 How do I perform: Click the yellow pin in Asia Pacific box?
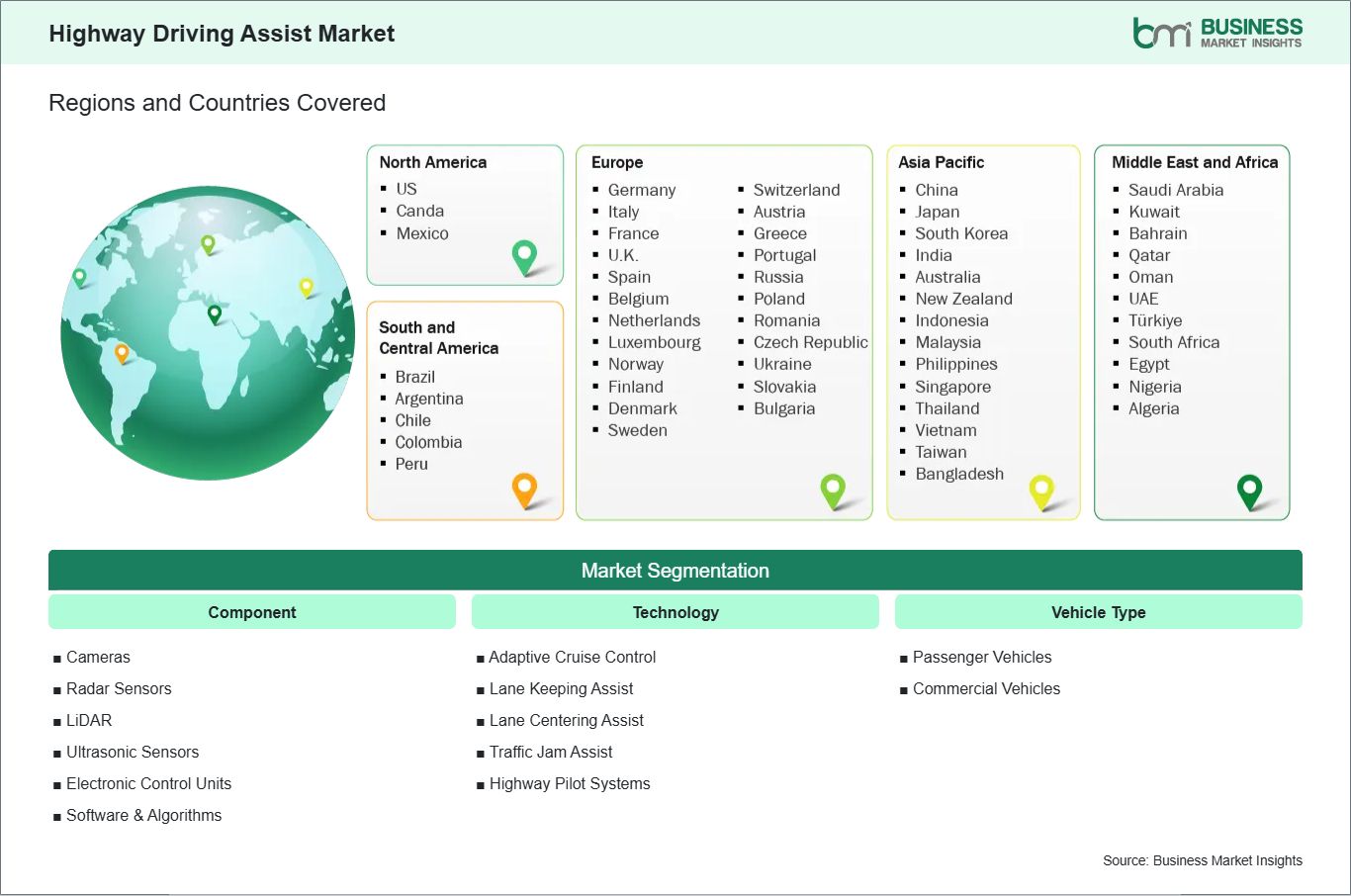(x=1041, y=492)
